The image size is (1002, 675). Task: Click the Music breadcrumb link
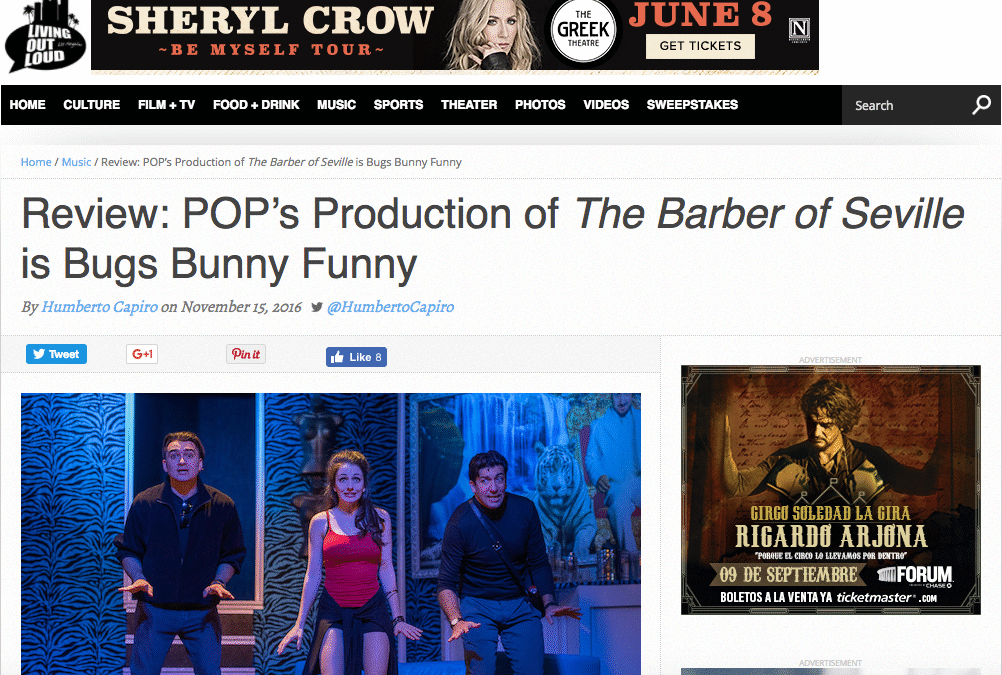point(76,162)
